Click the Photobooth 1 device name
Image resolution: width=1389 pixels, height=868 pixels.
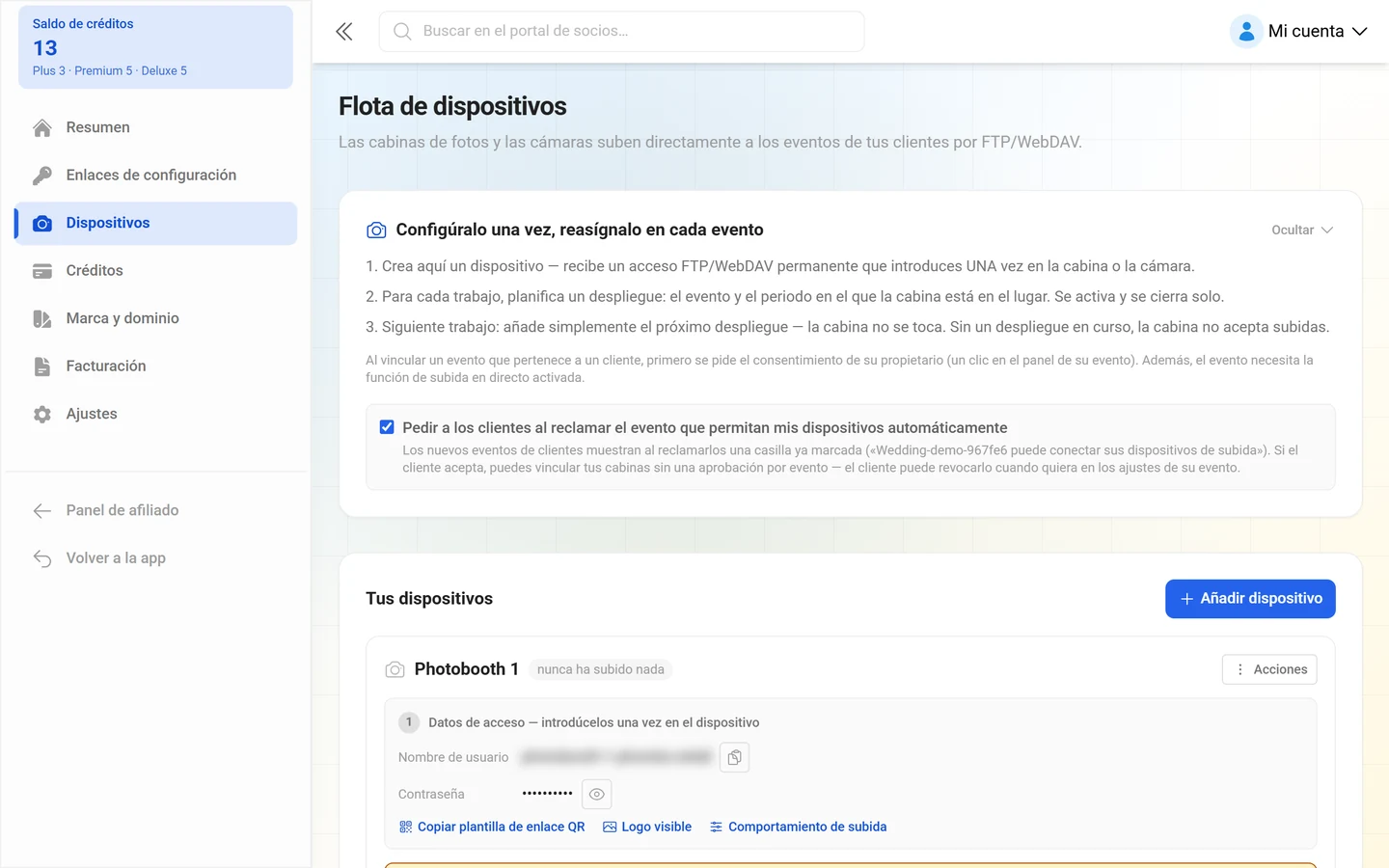[x=466, y=669]
